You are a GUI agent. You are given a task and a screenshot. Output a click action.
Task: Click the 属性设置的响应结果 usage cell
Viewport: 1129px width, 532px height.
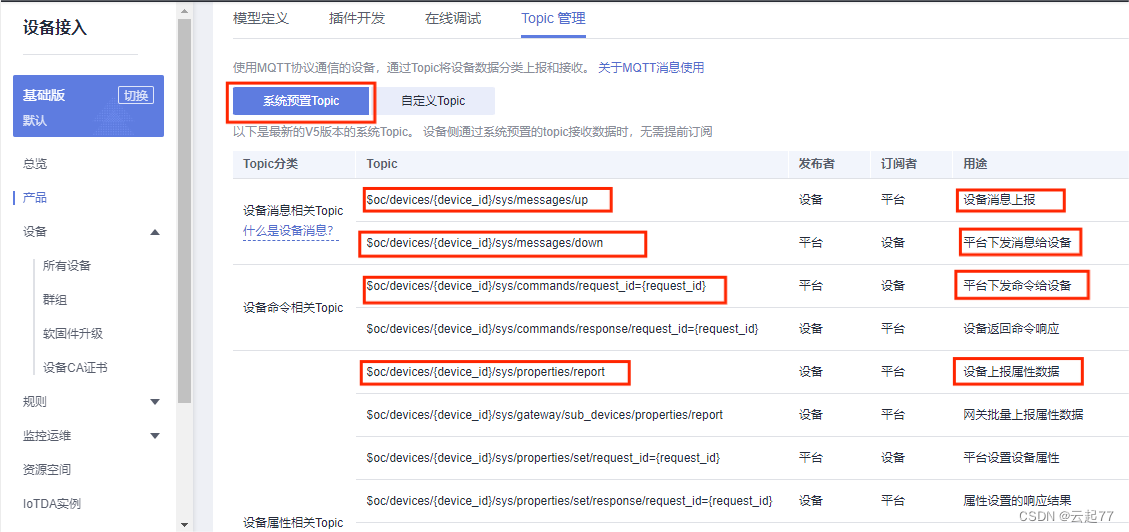pyautogui.click(x=1017, y=500)
